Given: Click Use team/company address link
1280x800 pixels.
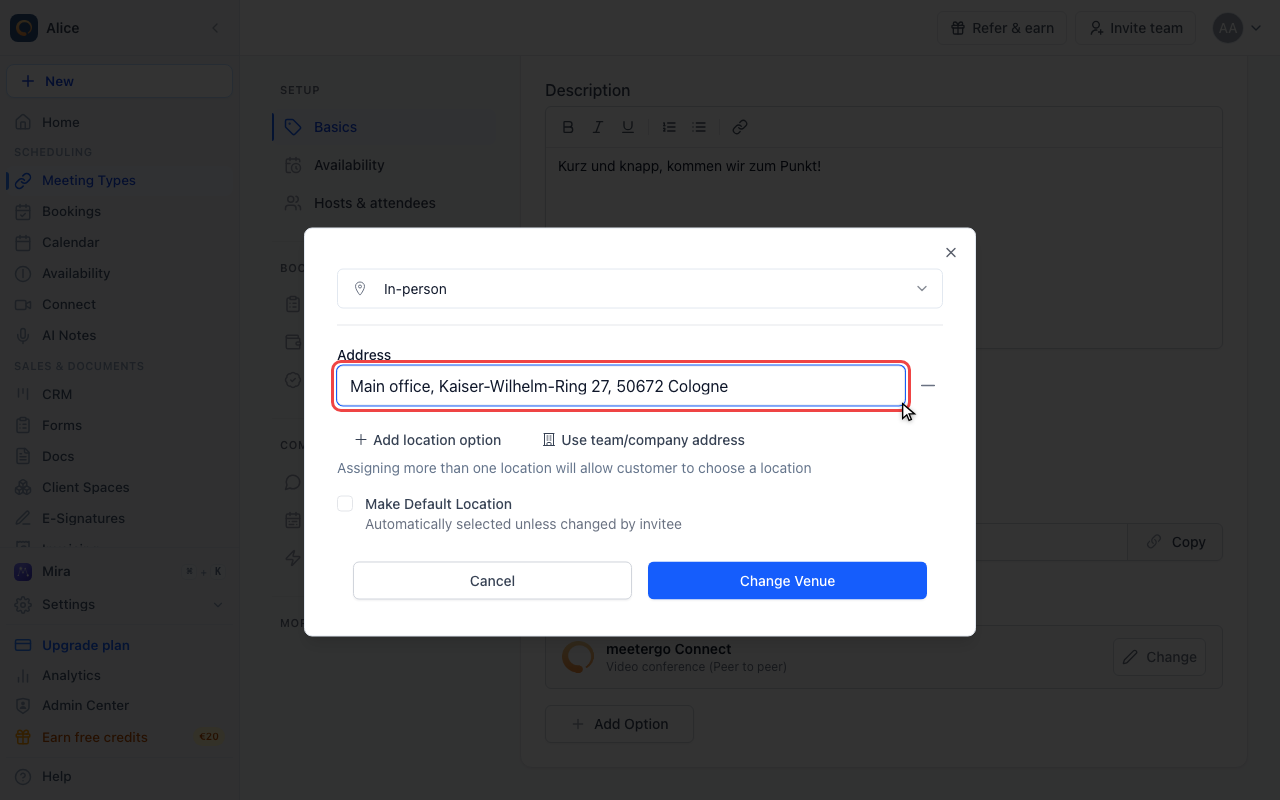Looking at the screenshot, I should tap(644, 440).
